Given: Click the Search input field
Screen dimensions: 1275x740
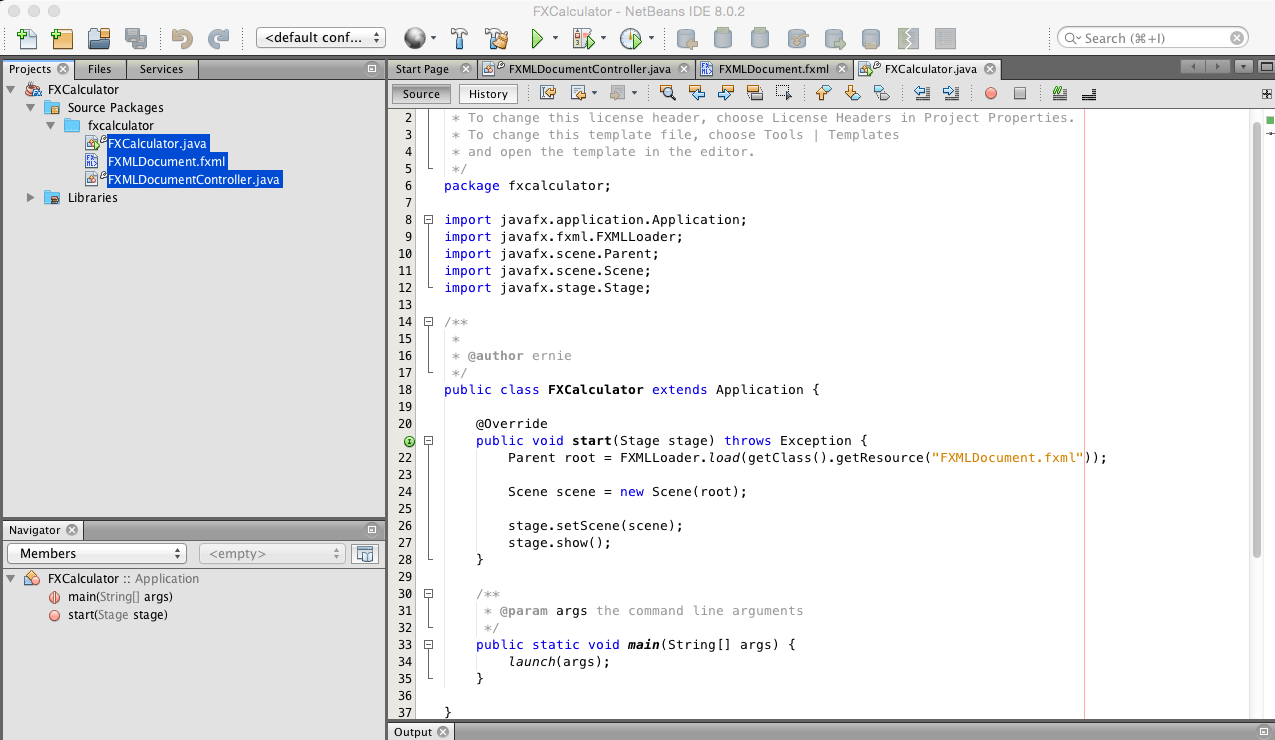Looking at the screenshot, I should click(x=1152, y=38).
